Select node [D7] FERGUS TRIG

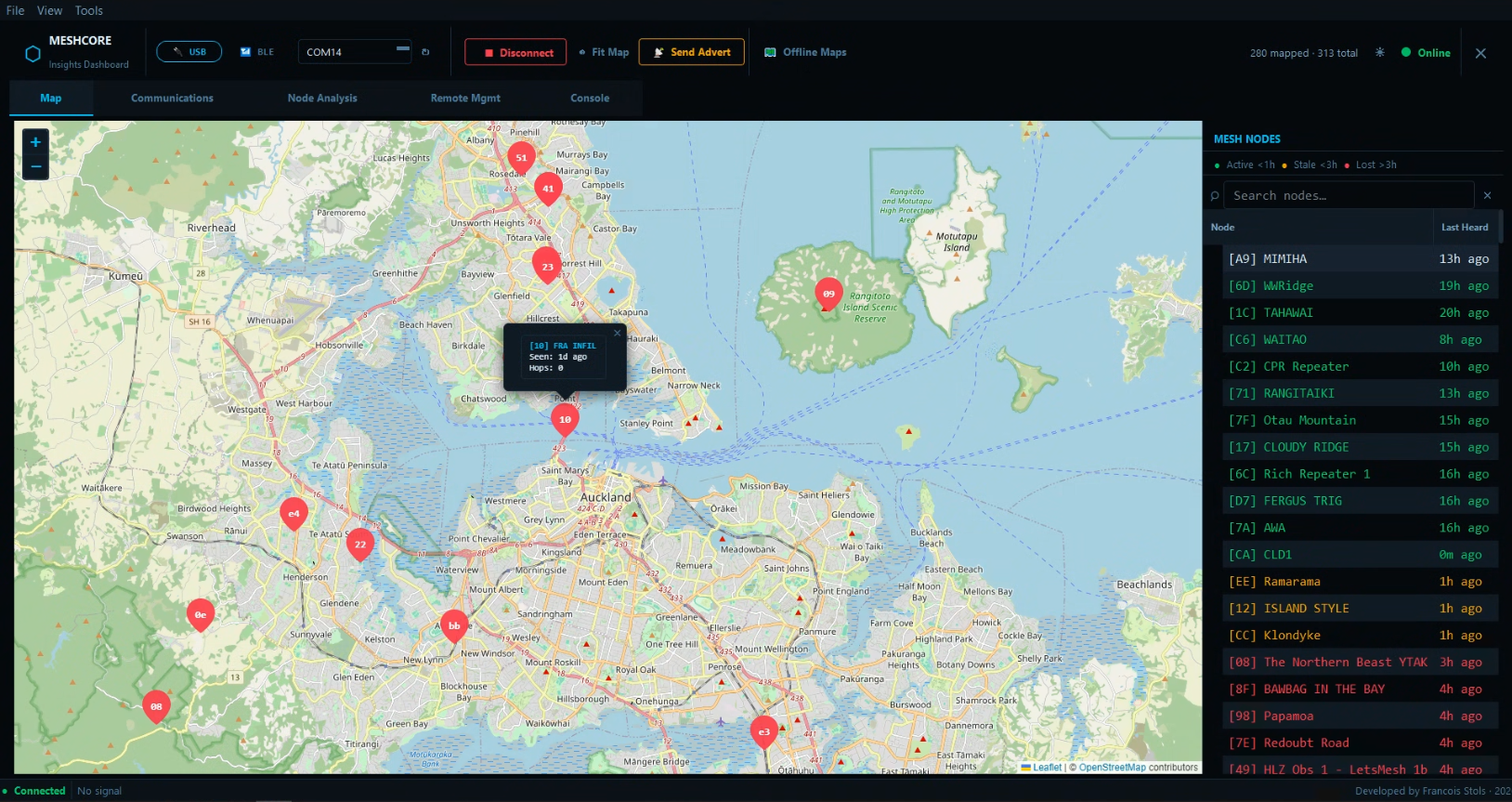(x=1359, y=501)
